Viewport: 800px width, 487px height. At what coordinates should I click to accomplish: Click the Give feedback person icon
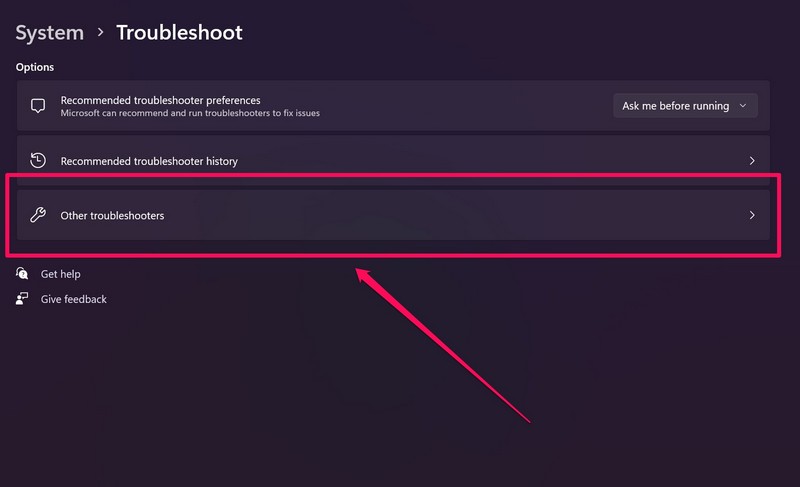[22, 299]
